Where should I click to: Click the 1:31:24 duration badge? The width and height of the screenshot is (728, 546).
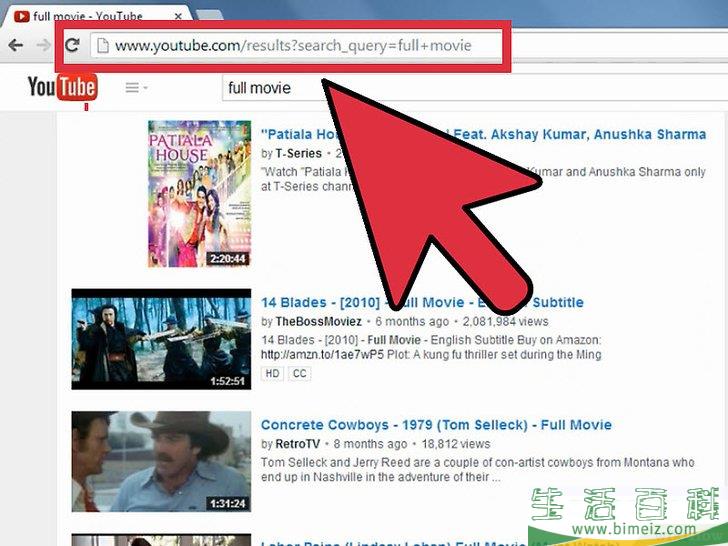pyautogui.click(x=228, y=503)
